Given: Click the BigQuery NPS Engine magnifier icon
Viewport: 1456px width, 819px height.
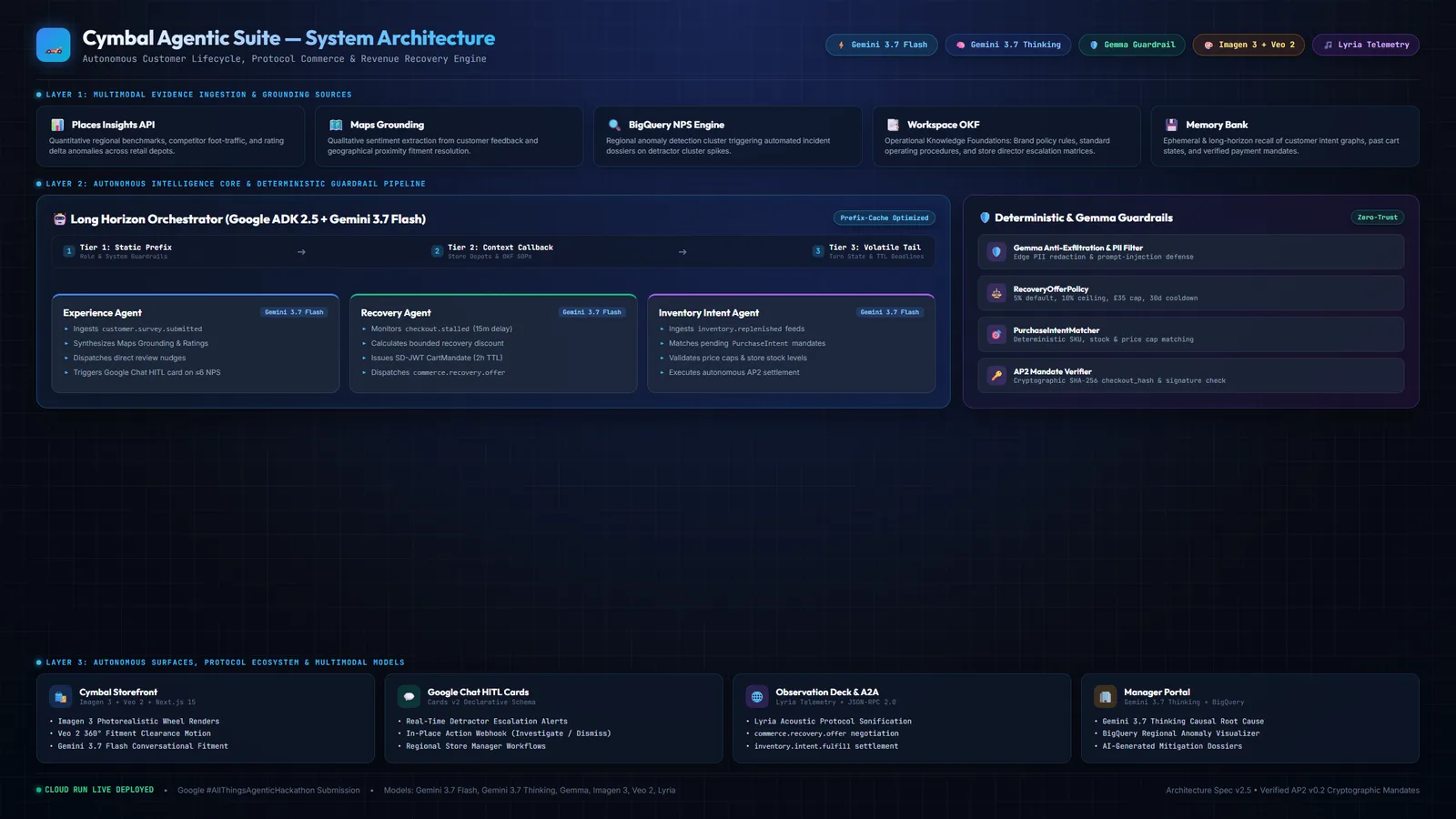Looking at the screenshot, I should (614, 125).
